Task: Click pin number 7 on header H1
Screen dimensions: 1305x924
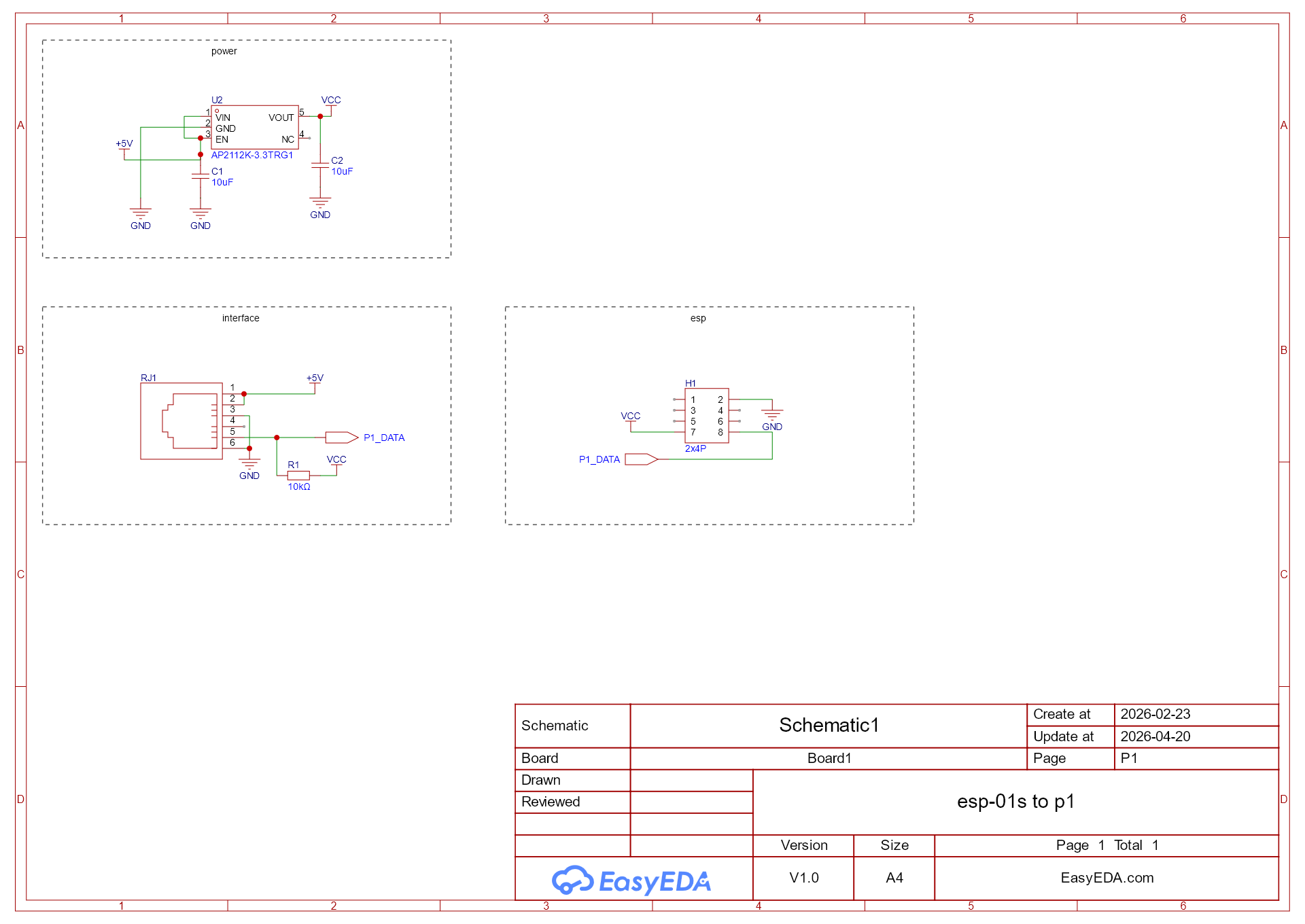Action: (x=693, y=432)
